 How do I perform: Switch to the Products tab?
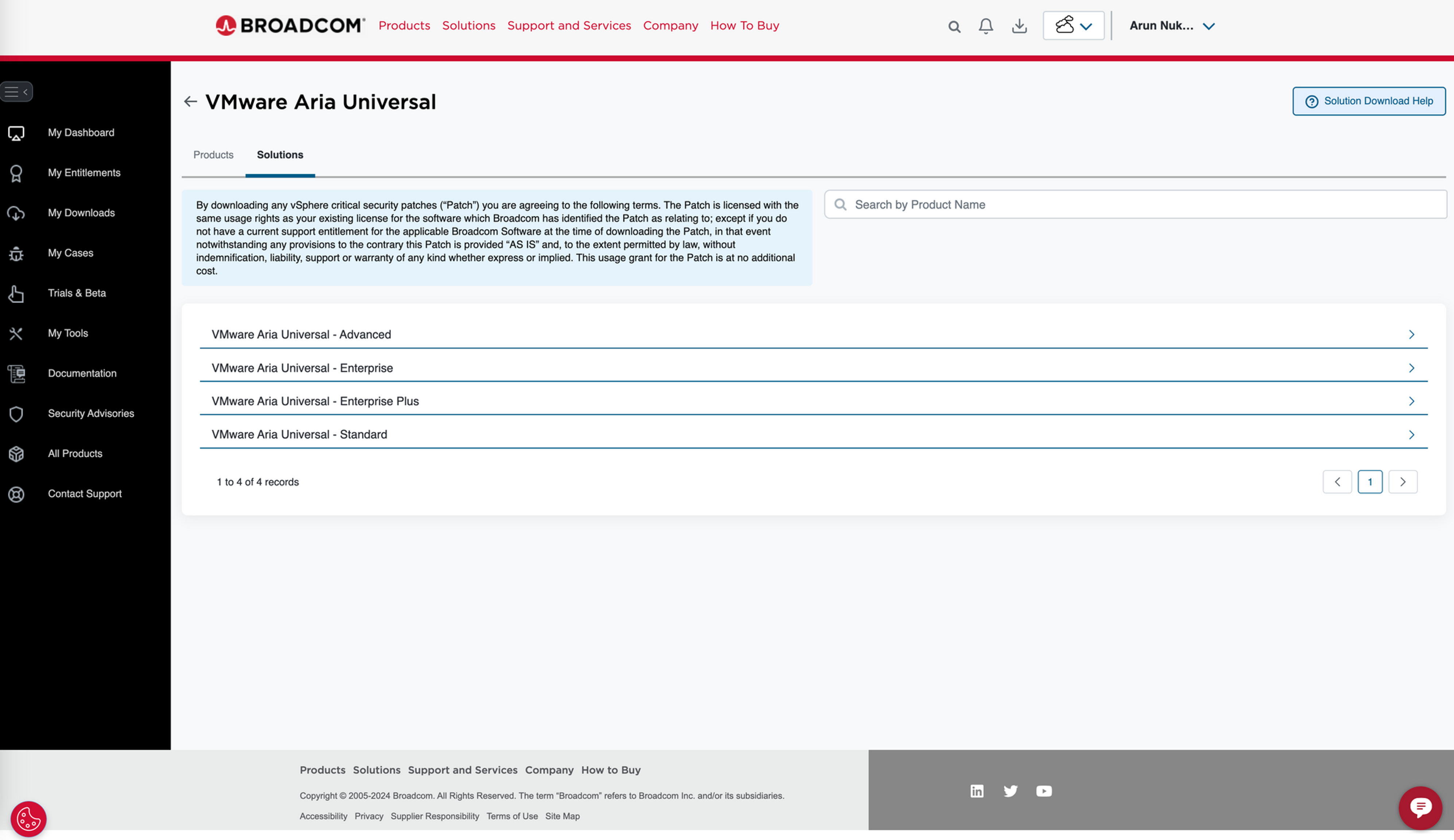pos(213,155)
